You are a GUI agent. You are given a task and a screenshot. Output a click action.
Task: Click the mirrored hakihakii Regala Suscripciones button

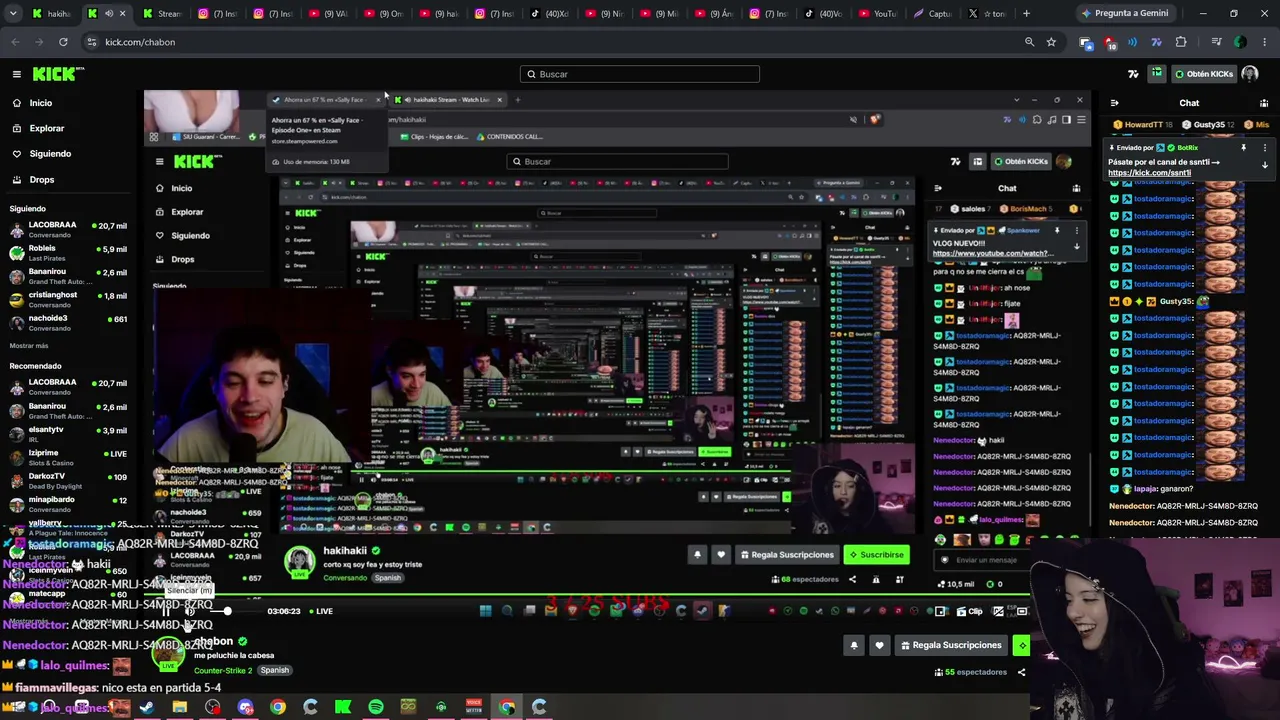click(x=787, y=555)
